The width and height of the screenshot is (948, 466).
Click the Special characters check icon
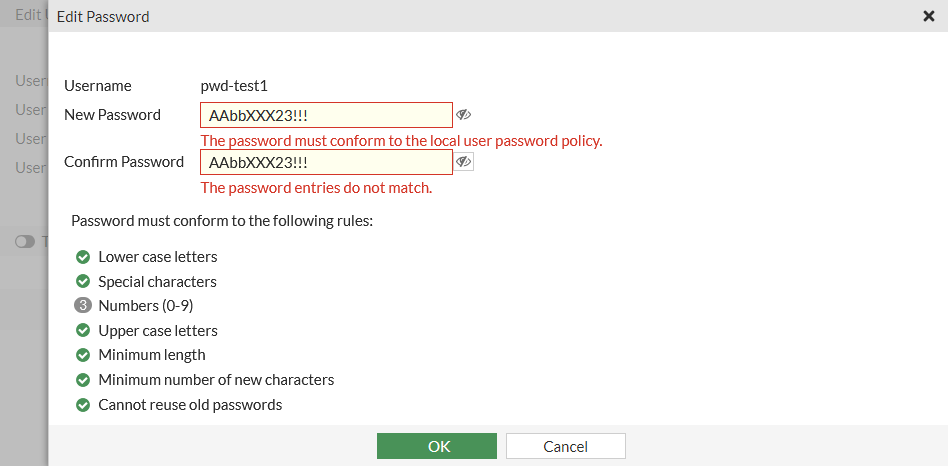pos(84,282)
